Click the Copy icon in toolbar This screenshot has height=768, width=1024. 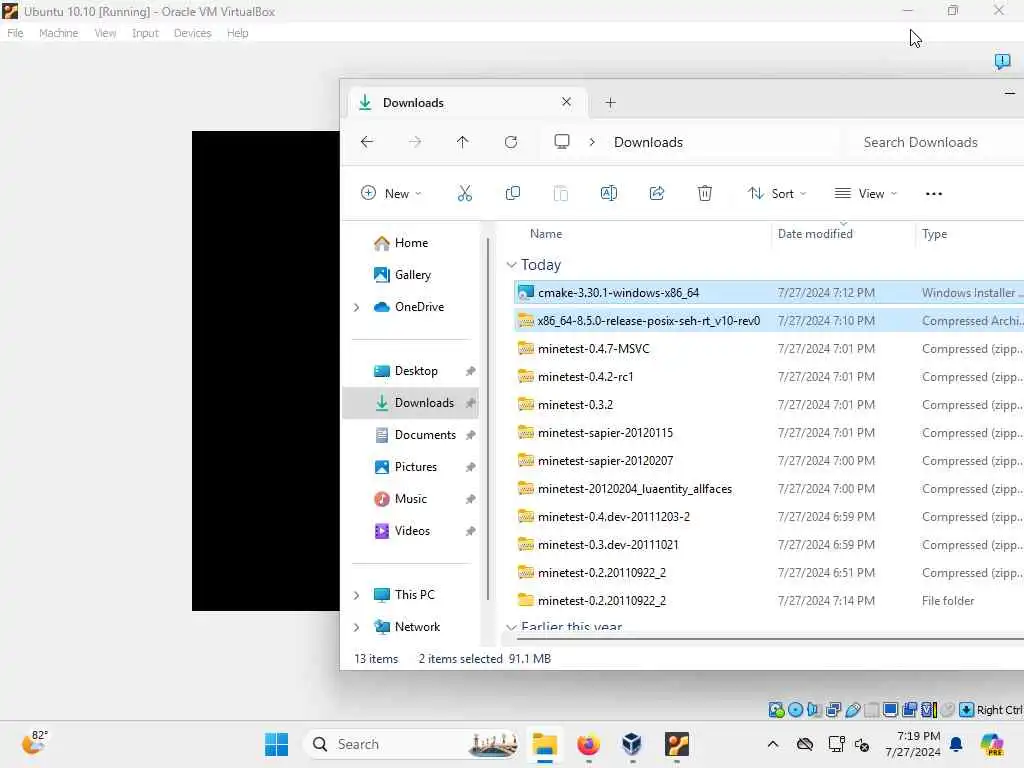click(513, 193)
